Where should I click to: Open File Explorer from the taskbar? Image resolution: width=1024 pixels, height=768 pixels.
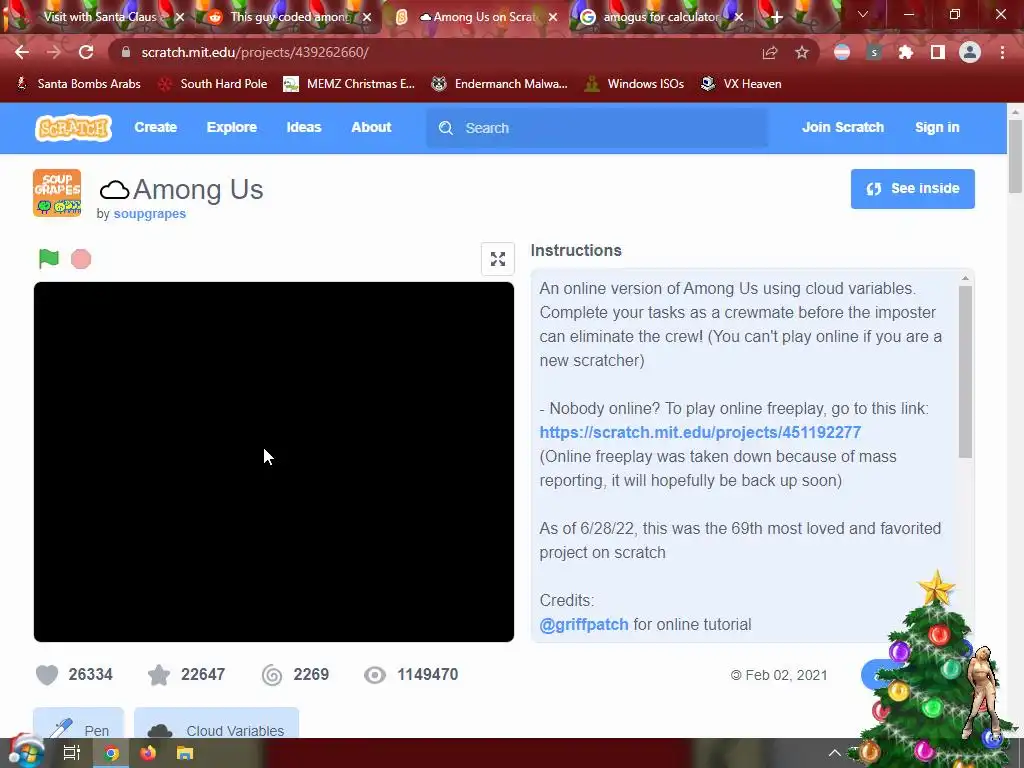(x=185, y=753)
